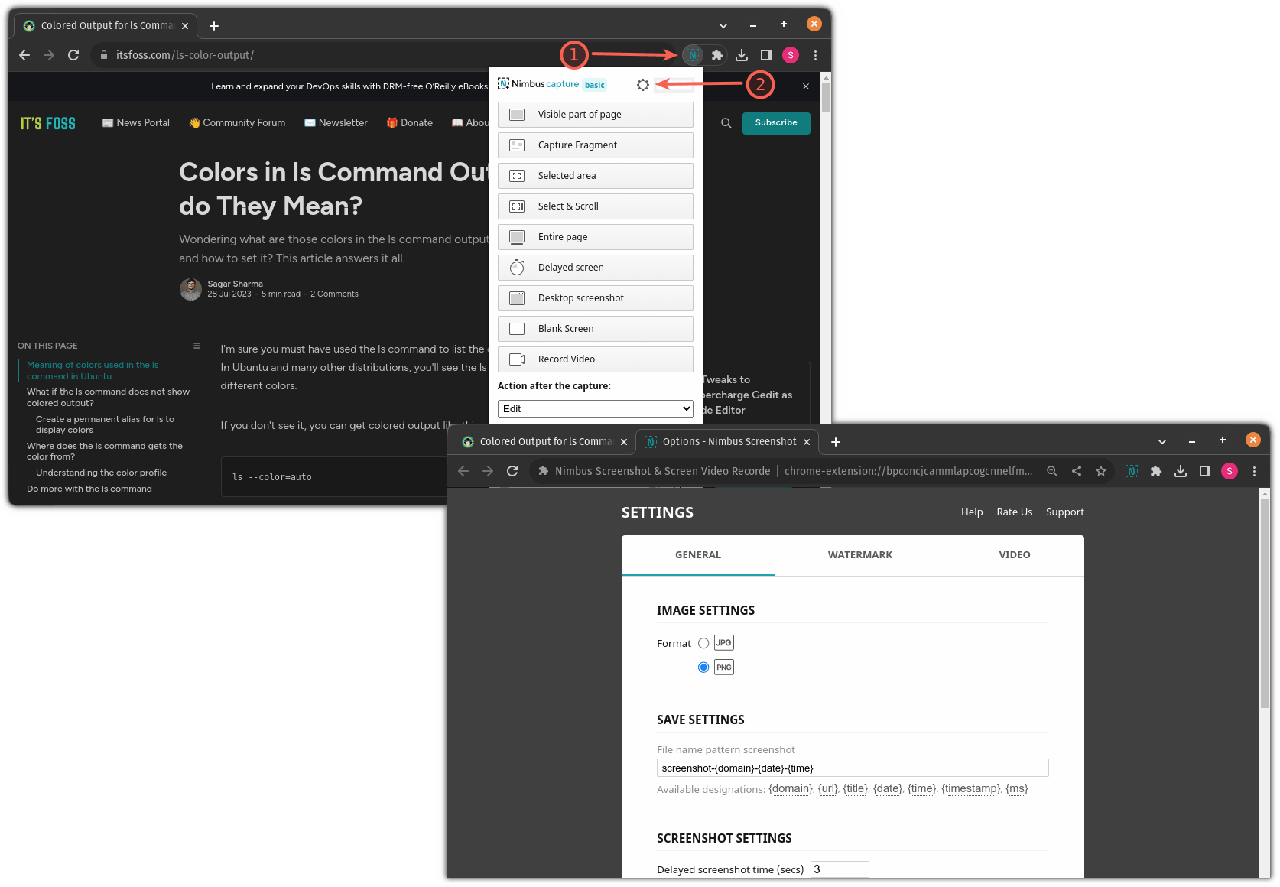
Task: Open Nimbus settings via the popup gear icon
Action: (x=643, y=85)
